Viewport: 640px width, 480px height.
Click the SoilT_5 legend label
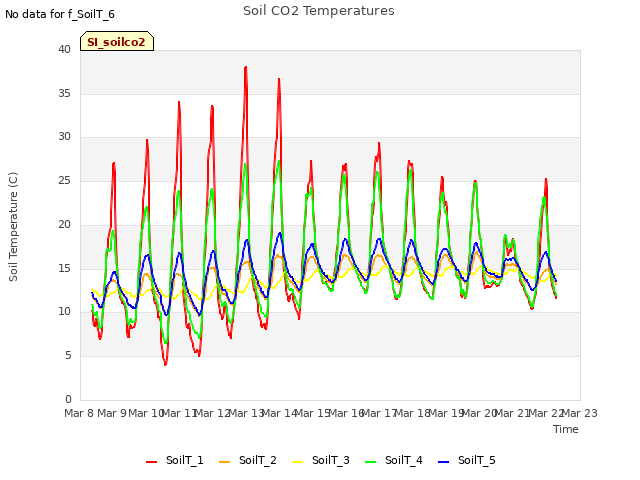coord(476,460)
